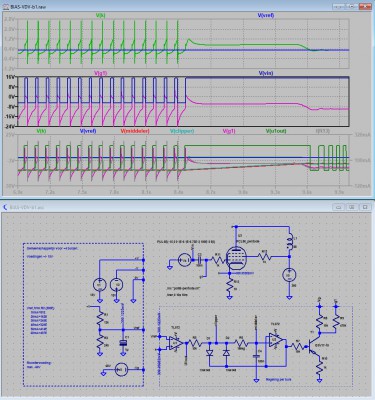Select the V(vin) trace label

pos(266,73)
